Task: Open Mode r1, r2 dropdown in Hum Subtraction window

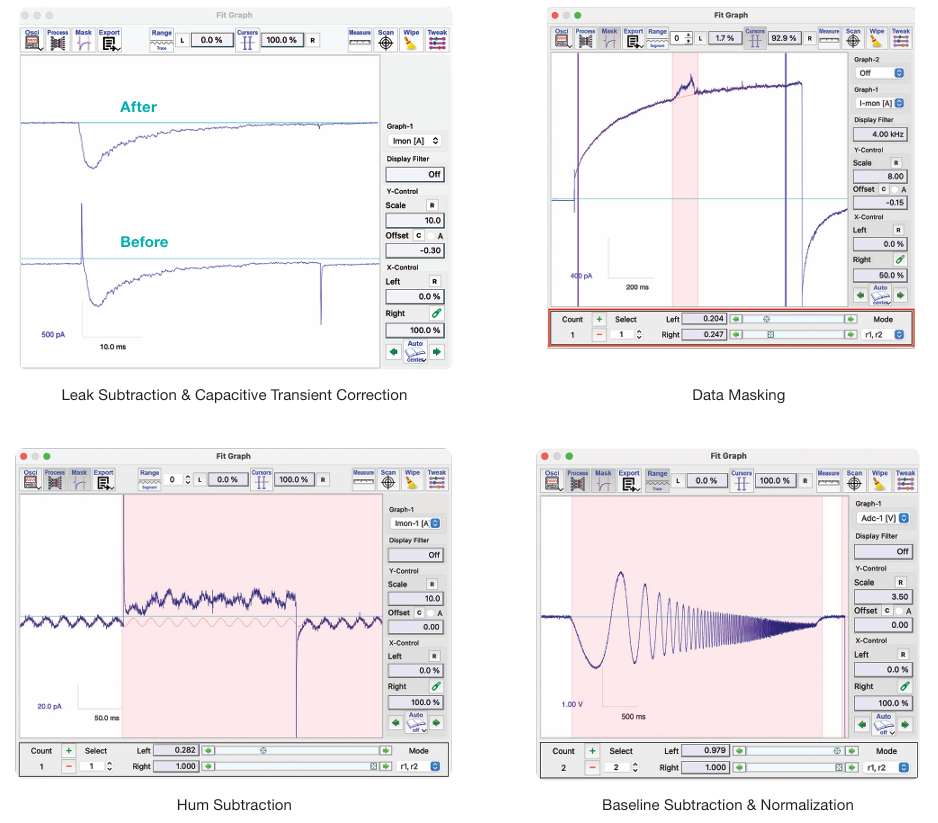Action: click(419, 766)
